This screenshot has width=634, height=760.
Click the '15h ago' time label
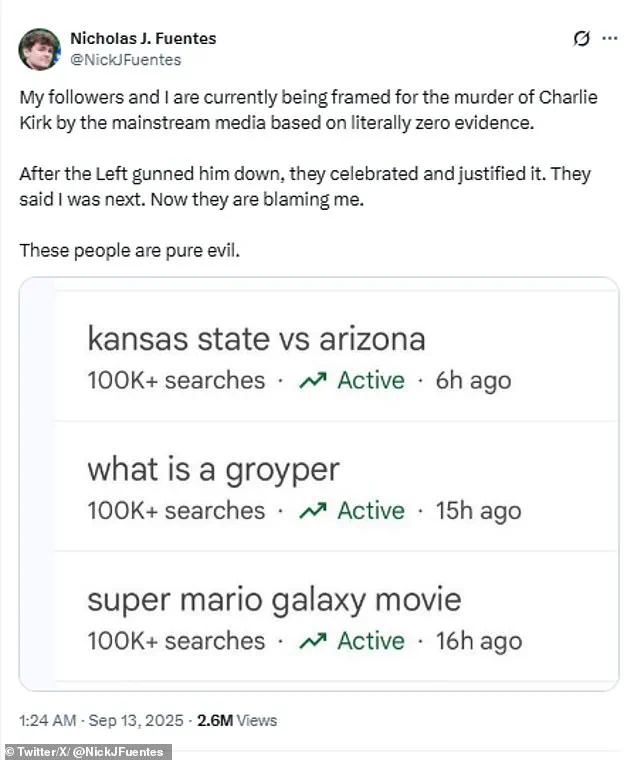pos(478,511)
